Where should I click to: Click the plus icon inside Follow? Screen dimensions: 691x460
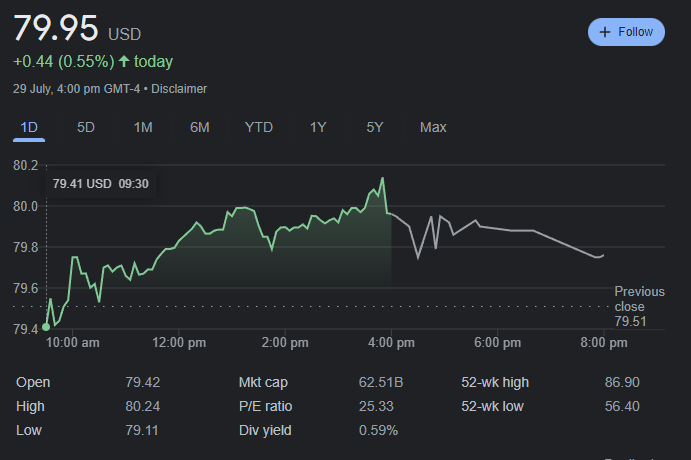point(604,32)
